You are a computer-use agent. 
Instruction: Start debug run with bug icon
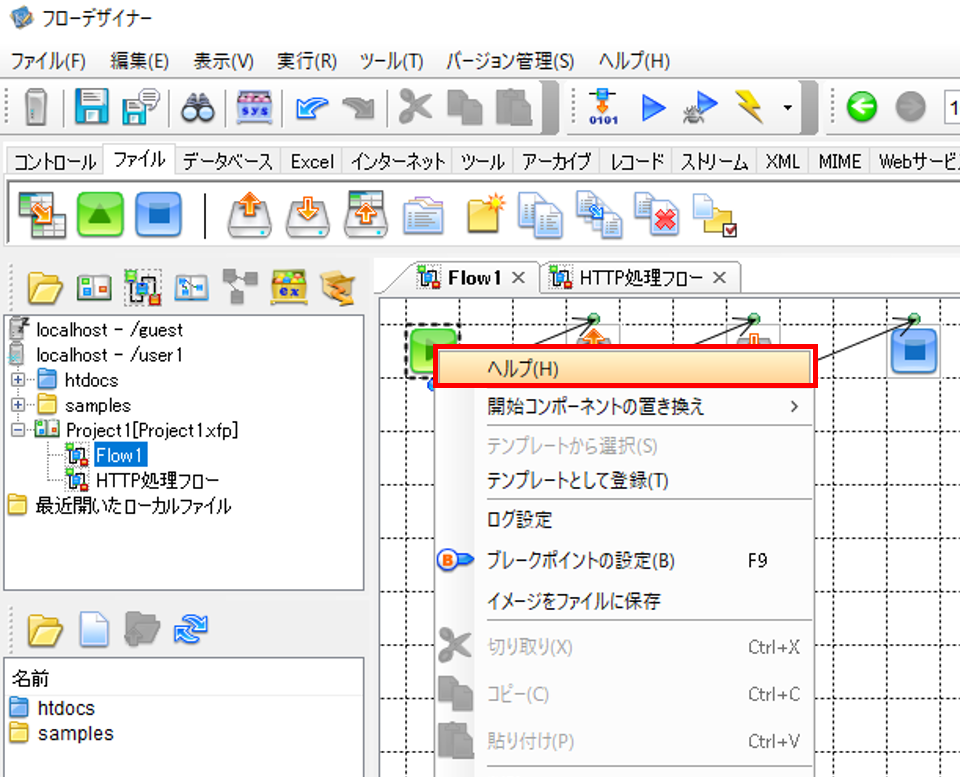click(700, 108)
